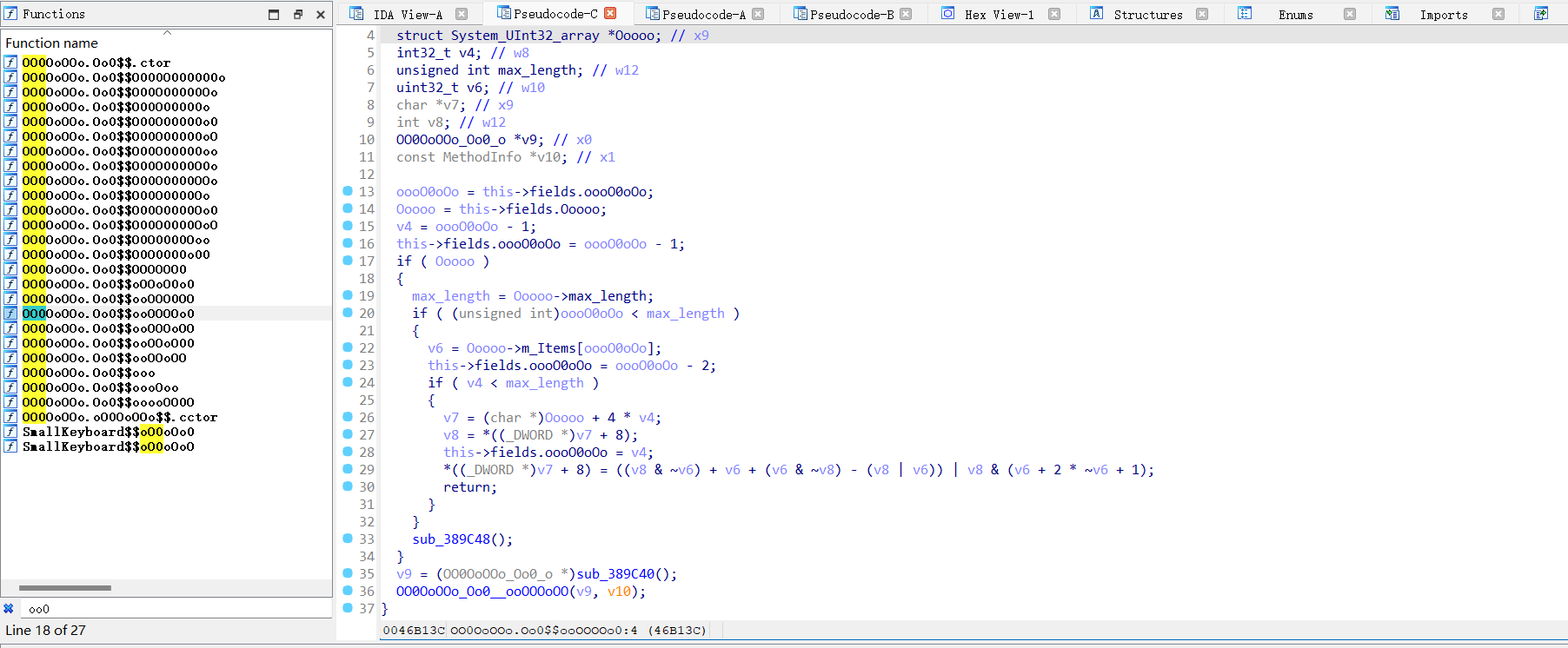Click the function icon beside 0o0$$.ctor

pyautogui.click(x=10, y=63)
